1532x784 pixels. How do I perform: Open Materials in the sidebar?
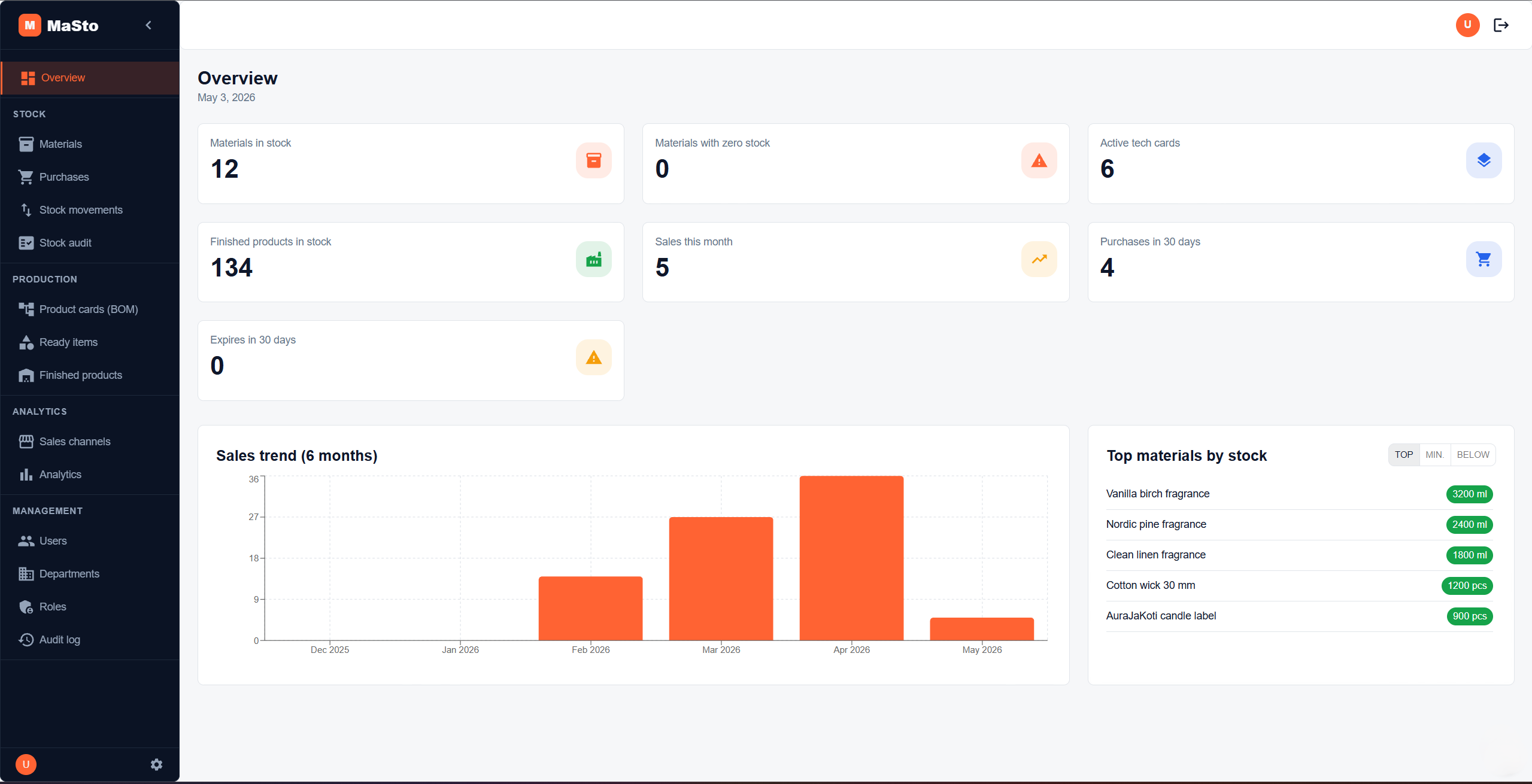pos(90,144)
